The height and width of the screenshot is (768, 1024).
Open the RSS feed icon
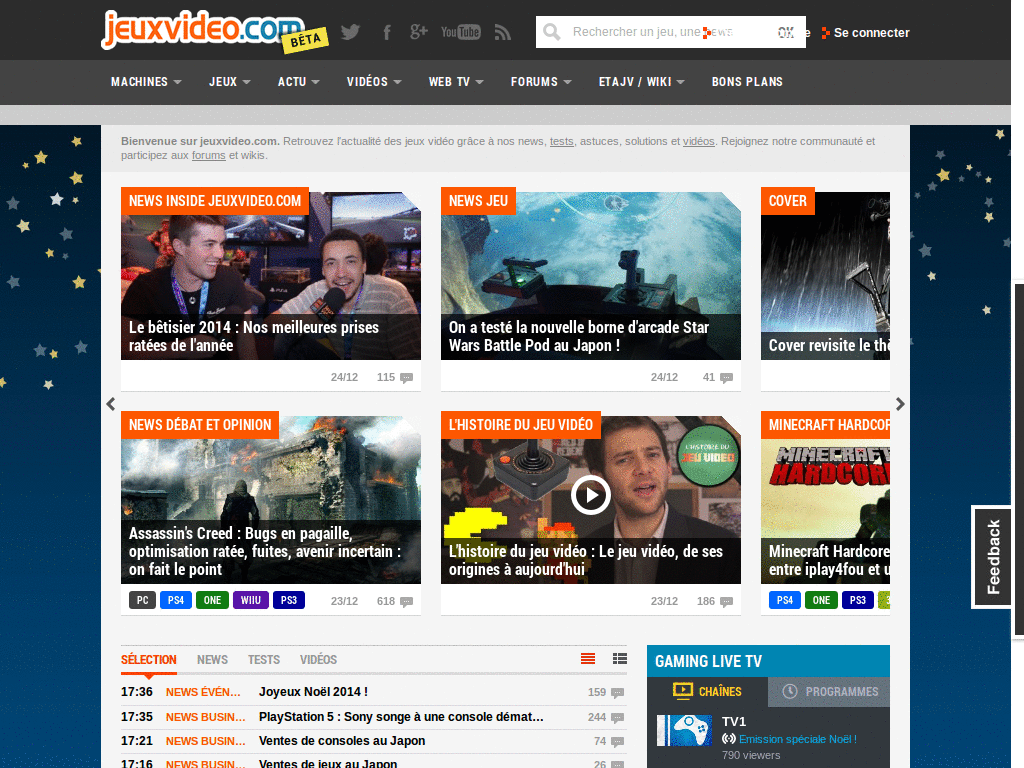click(x=502, y=32)
